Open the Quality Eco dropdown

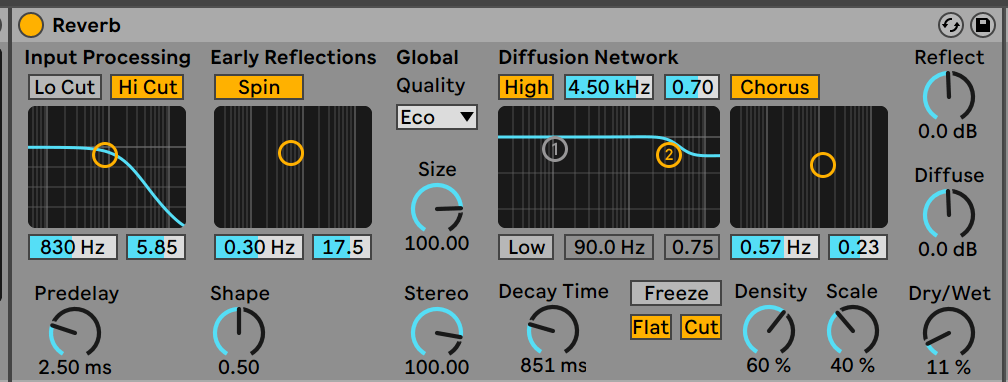tap(437, 117)
